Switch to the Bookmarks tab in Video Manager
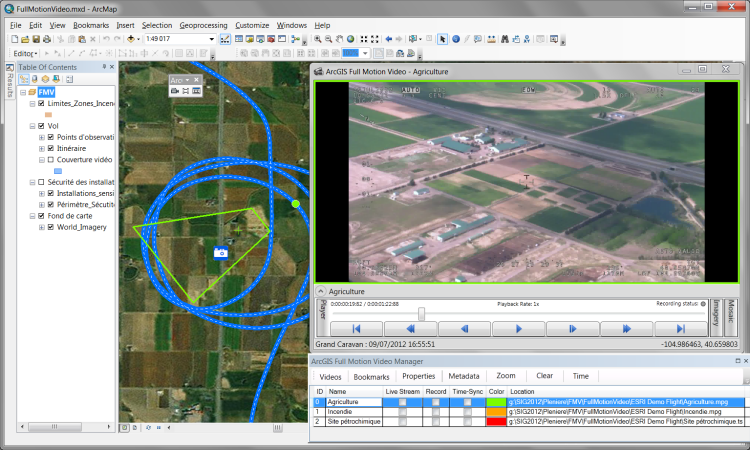750x450 pixels. [371, 376]
